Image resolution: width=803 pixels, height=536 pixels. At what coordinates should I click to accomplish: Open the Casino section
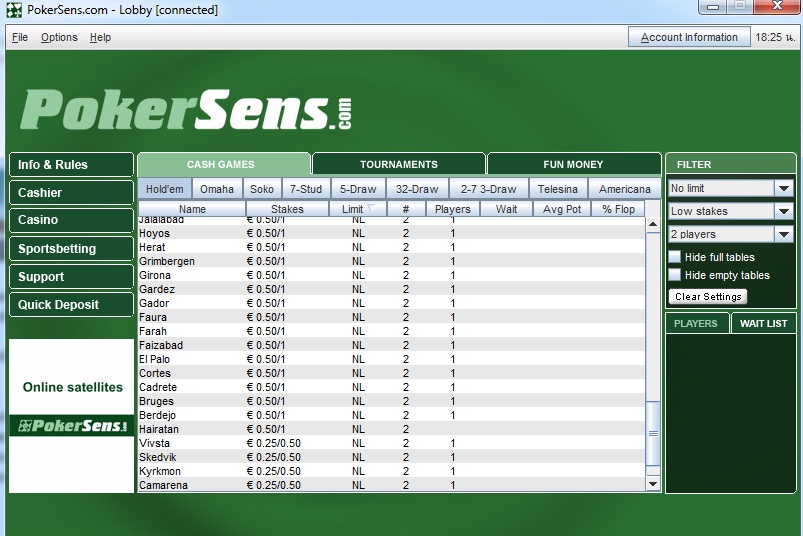(x=71, y=220)
